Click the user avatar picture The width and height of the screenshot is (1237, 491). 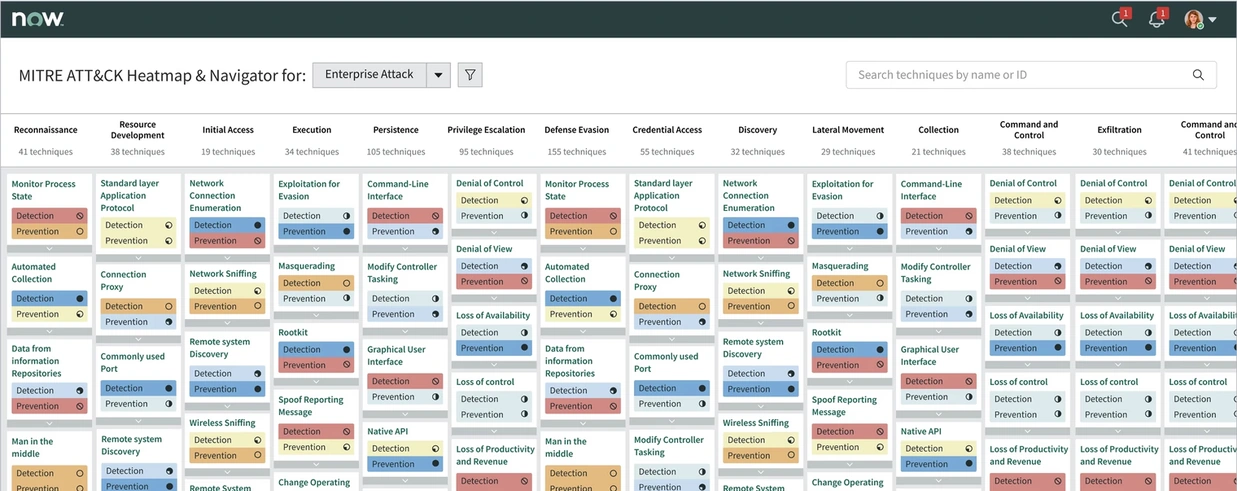tap(1193, 19)
